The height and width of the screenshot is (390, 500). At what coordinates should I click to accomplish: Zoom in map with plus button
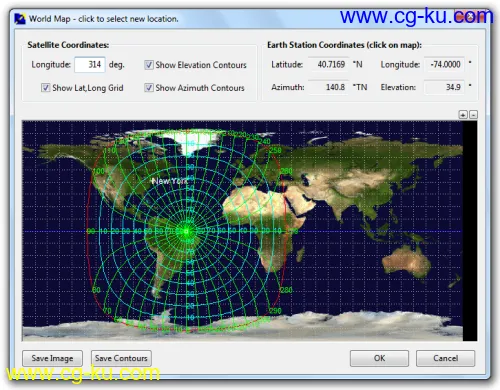click(463, 115)
